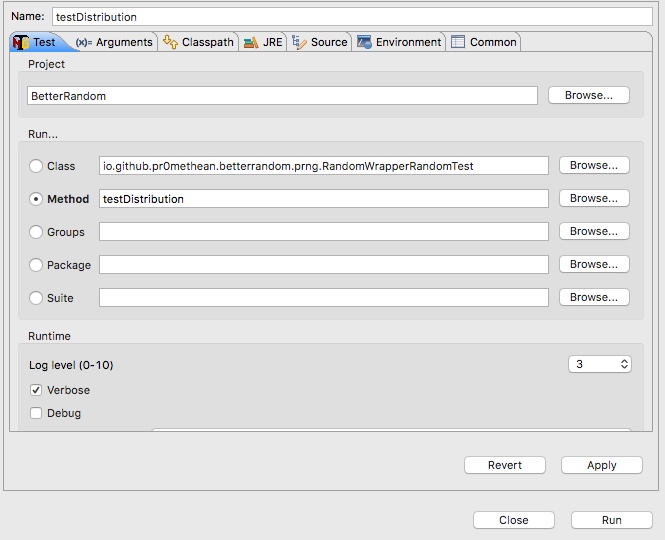Open the Log level dropdown
This screenshot has width=665, height=540.
600,364
